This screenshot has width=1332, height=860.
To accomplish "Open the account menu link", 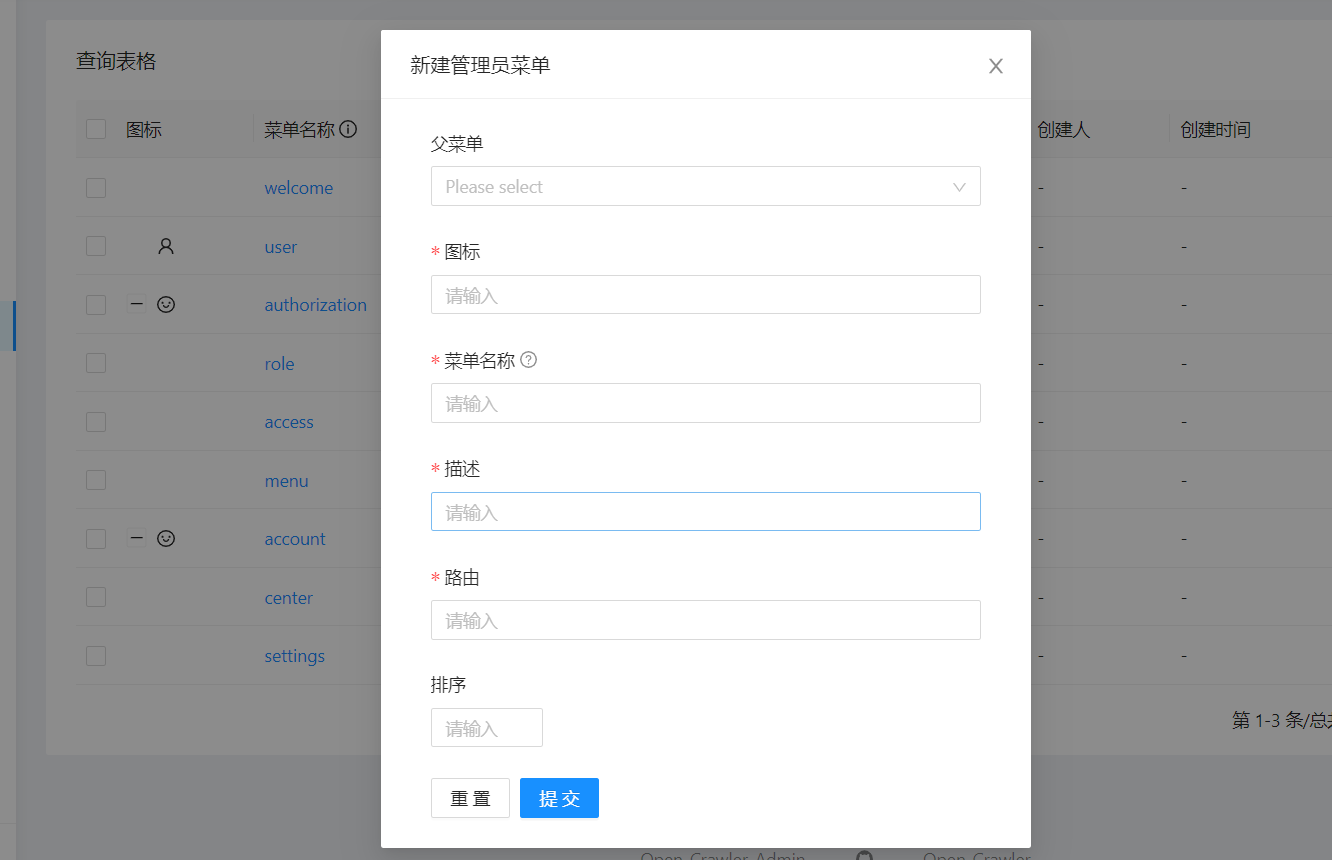I will (x=295, y=539).
